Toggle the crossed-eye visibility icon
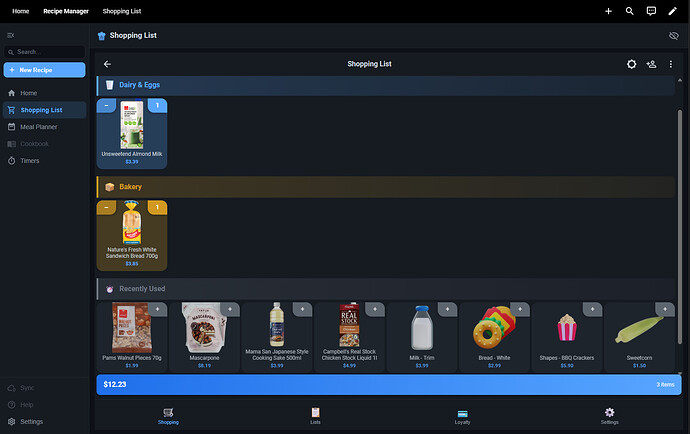 (674, 36)
